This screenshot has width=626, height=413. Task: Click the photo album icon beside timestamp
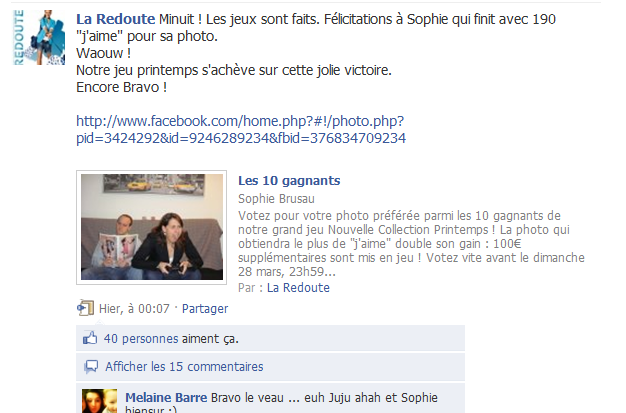pos(85,308)
